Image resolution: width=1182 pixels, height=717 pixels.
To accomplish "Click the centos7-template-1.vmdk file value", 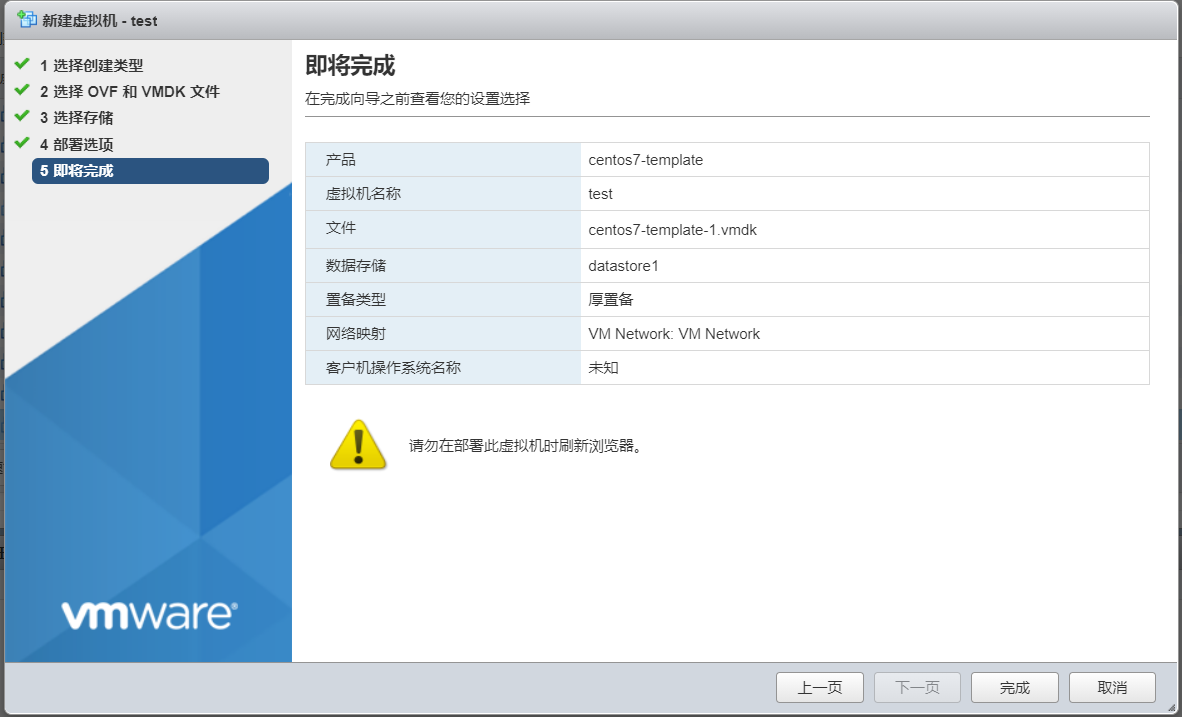I will tap(672, 230).
